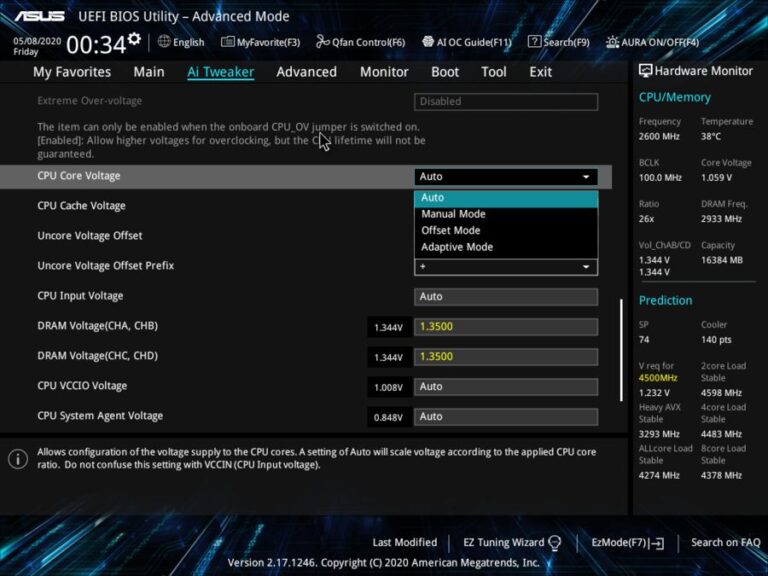768x576 pixels.
Task: Click CPU System Agent Voltage Auto field
Action: coord(506,416)
